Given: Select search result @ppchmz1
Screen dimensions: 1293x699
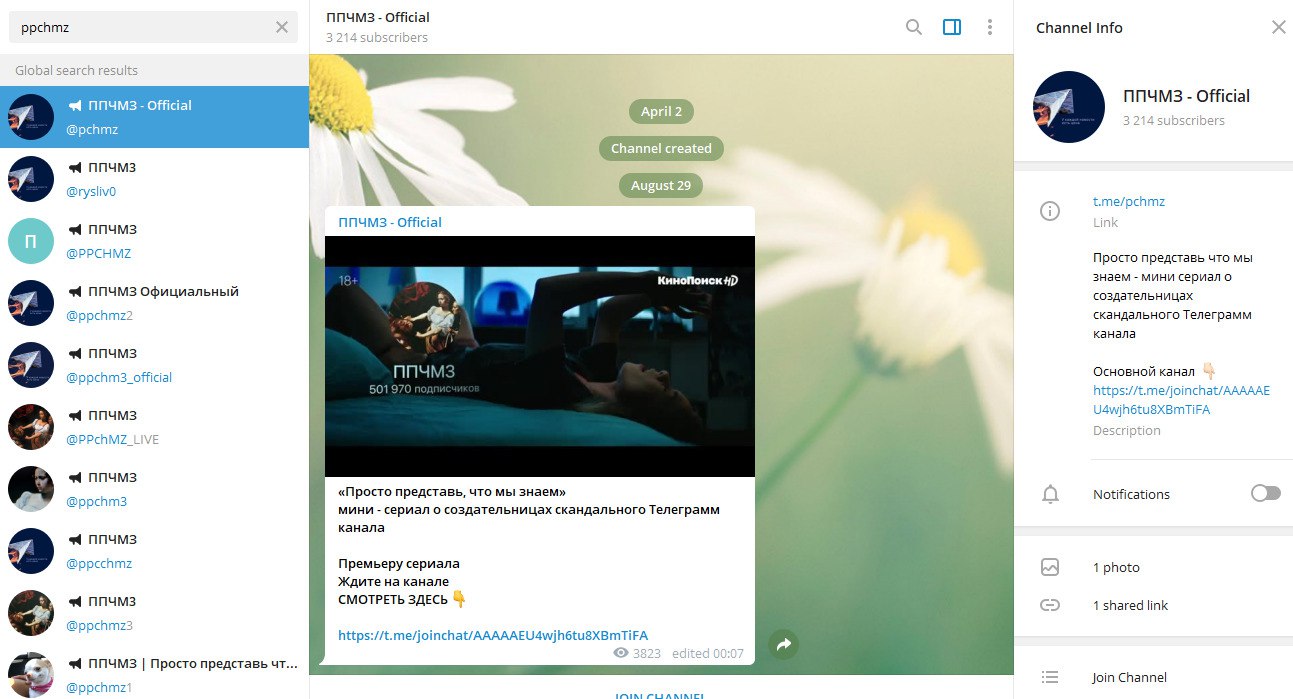Looking at the screenshot, I should (x=154, y=672).
